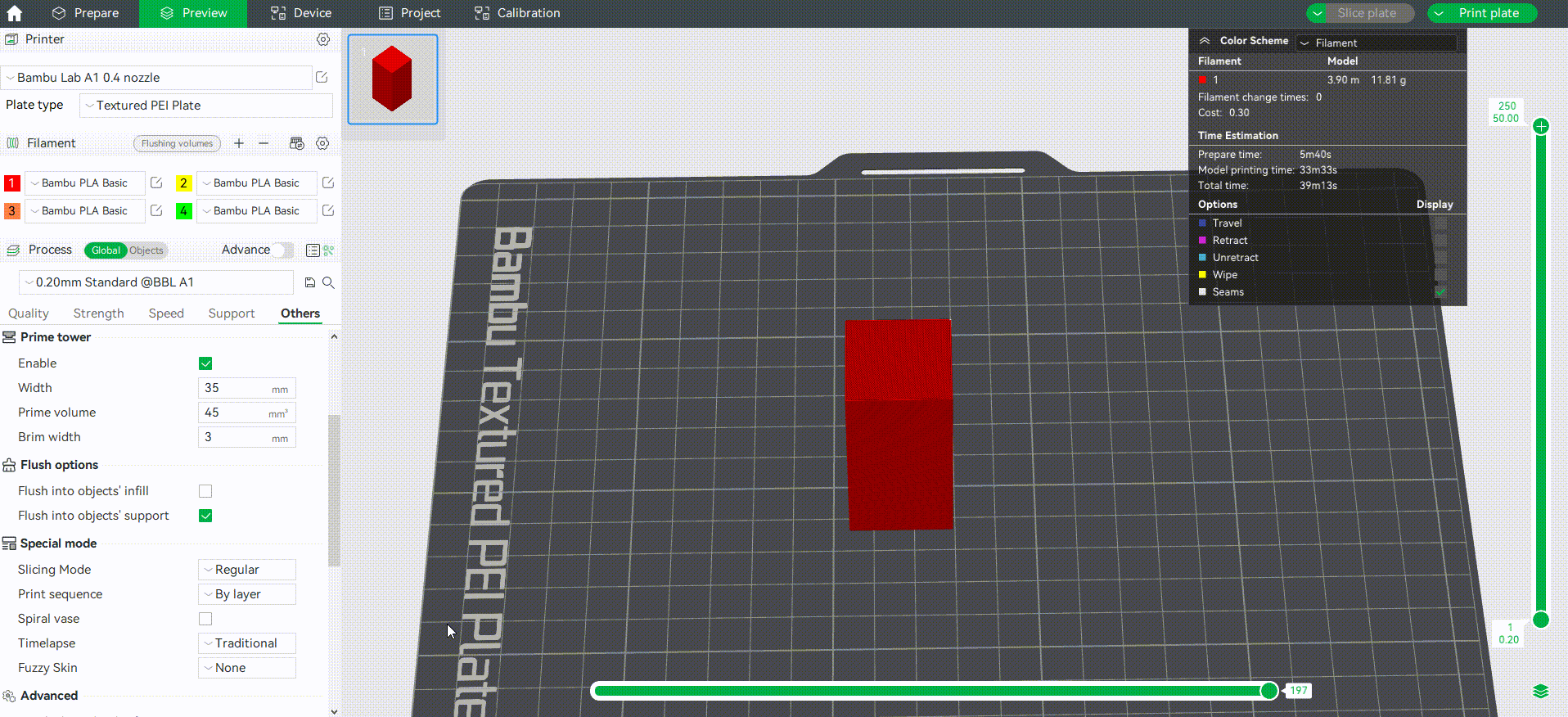Image resolution: width=1568 pixels, height=717 pixels.
Task: Open filament 1 Bambu PLA Basic dropdown
Action: pos(85,183)
